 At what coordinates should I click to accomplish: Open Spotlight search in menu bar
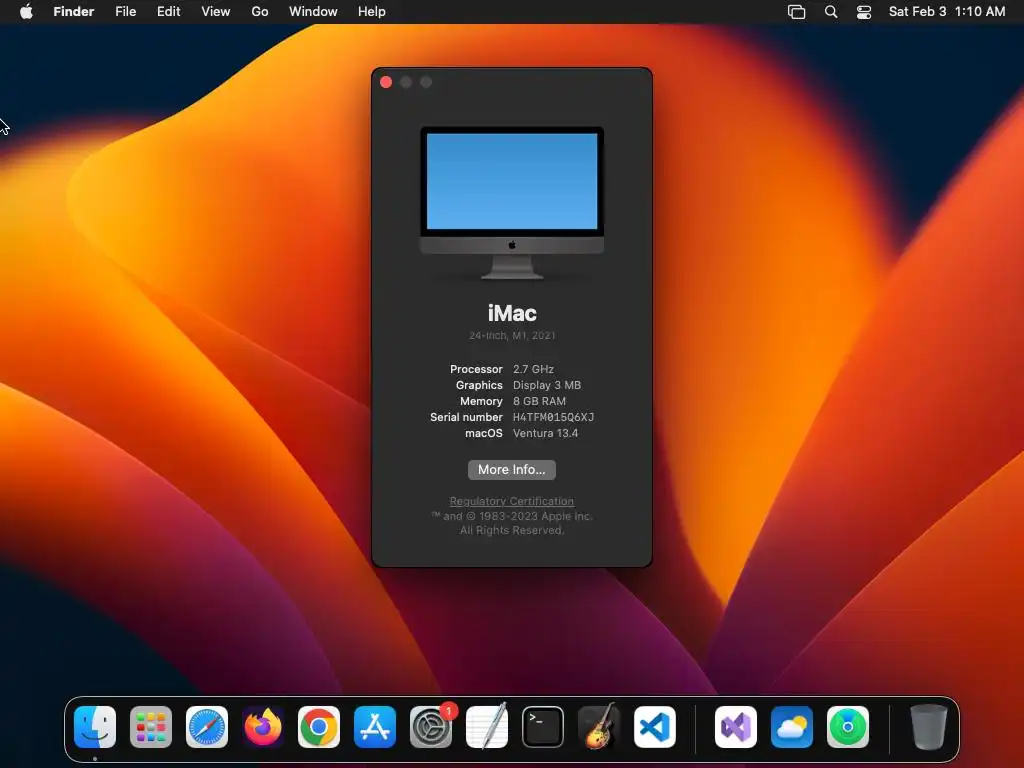click(831, 12)
